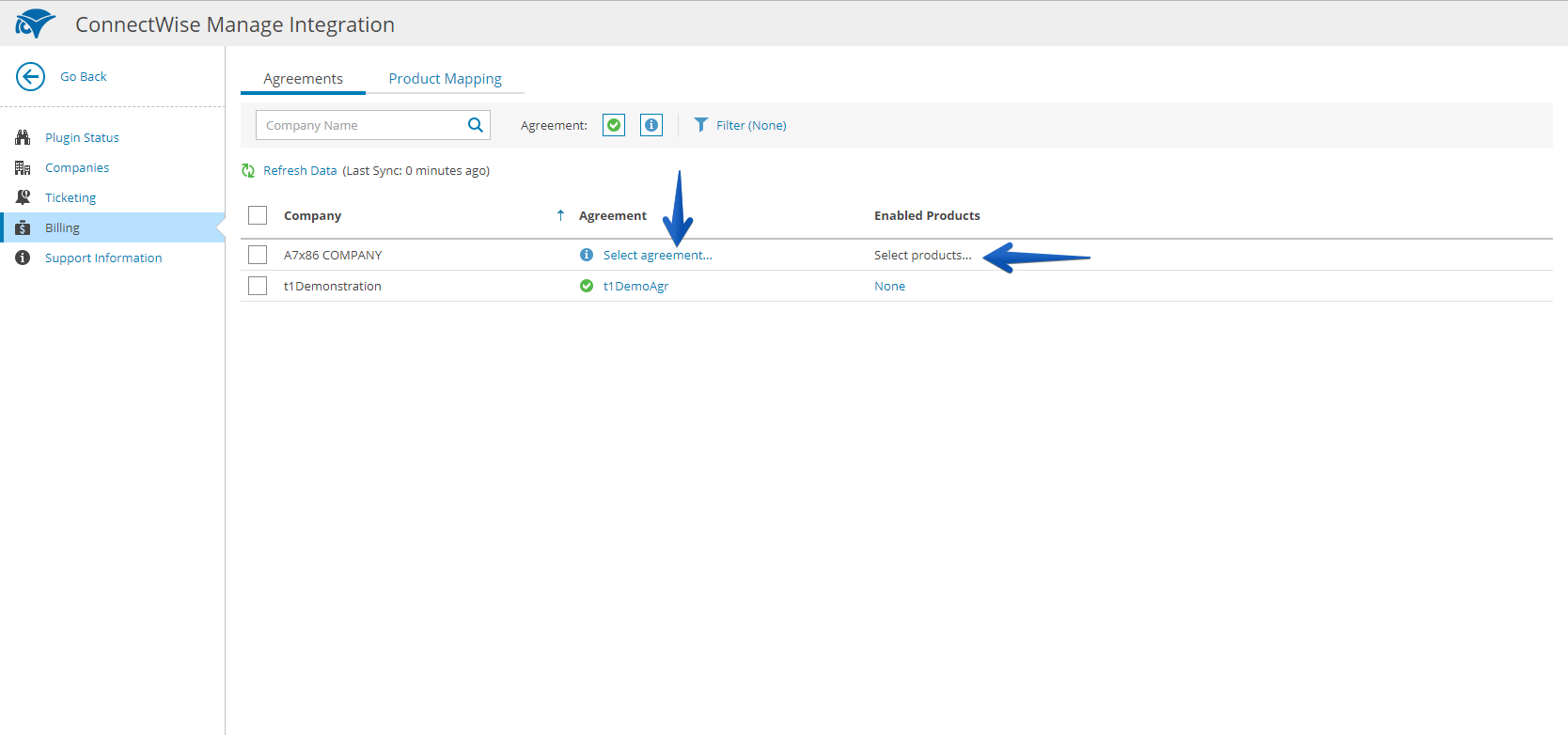Open Ticketing in the sidebar
Image resolution: width=1568 pixels, height=735 pixels.
click(71, 197)
